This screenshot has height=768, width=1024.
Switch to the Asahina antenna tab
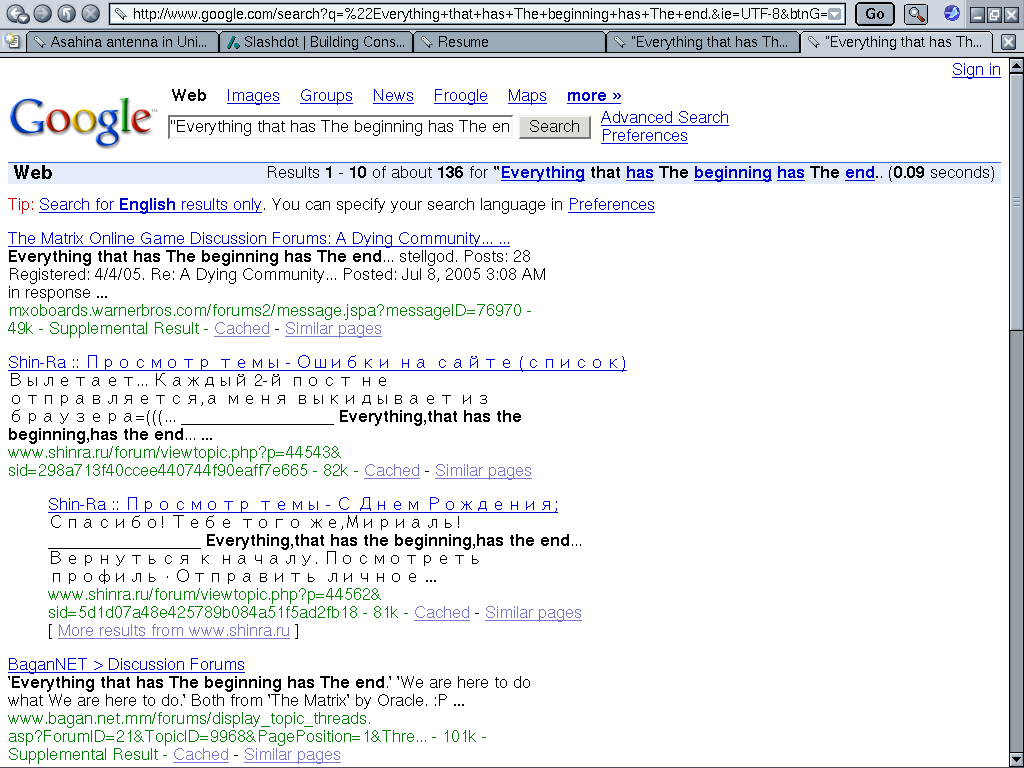coord(123,42)
